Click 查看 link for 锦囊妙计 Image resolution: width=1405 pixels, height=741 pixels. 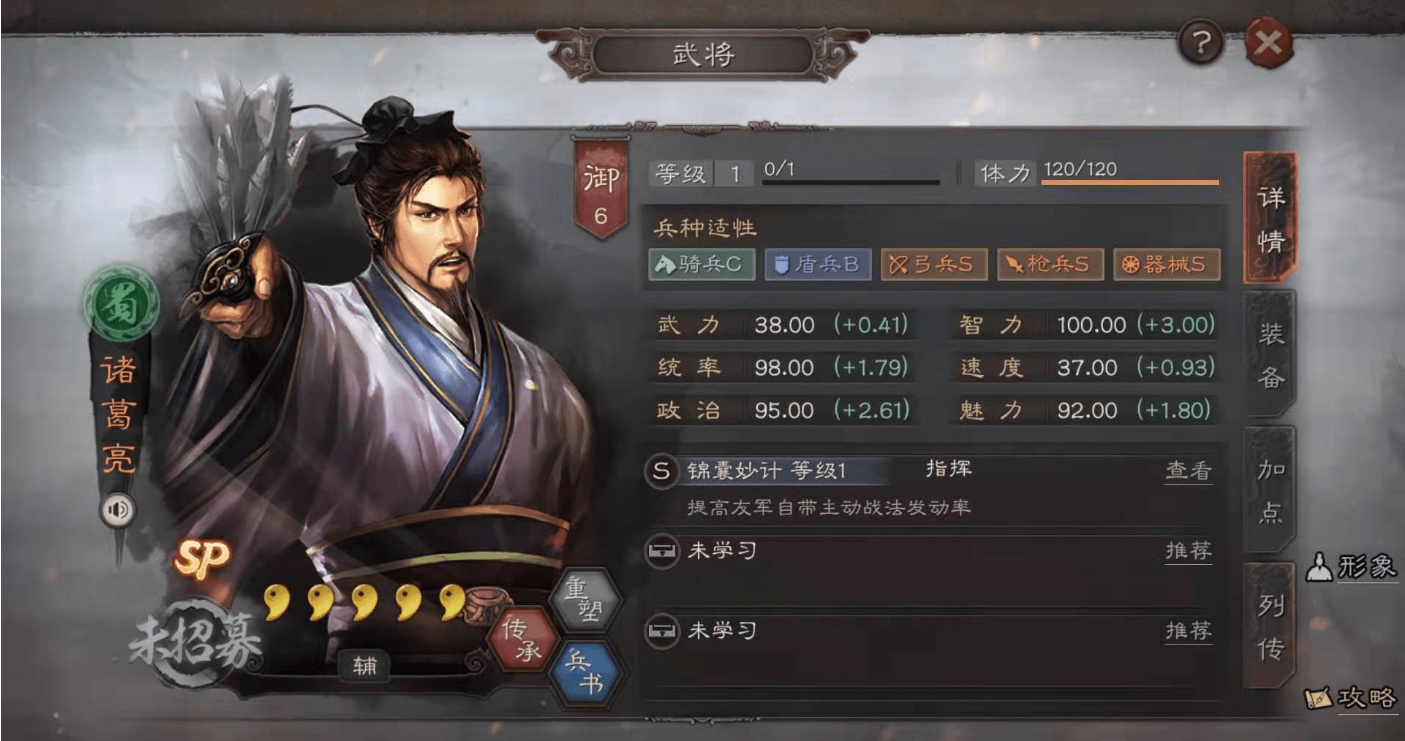[x=1188, y=471]
